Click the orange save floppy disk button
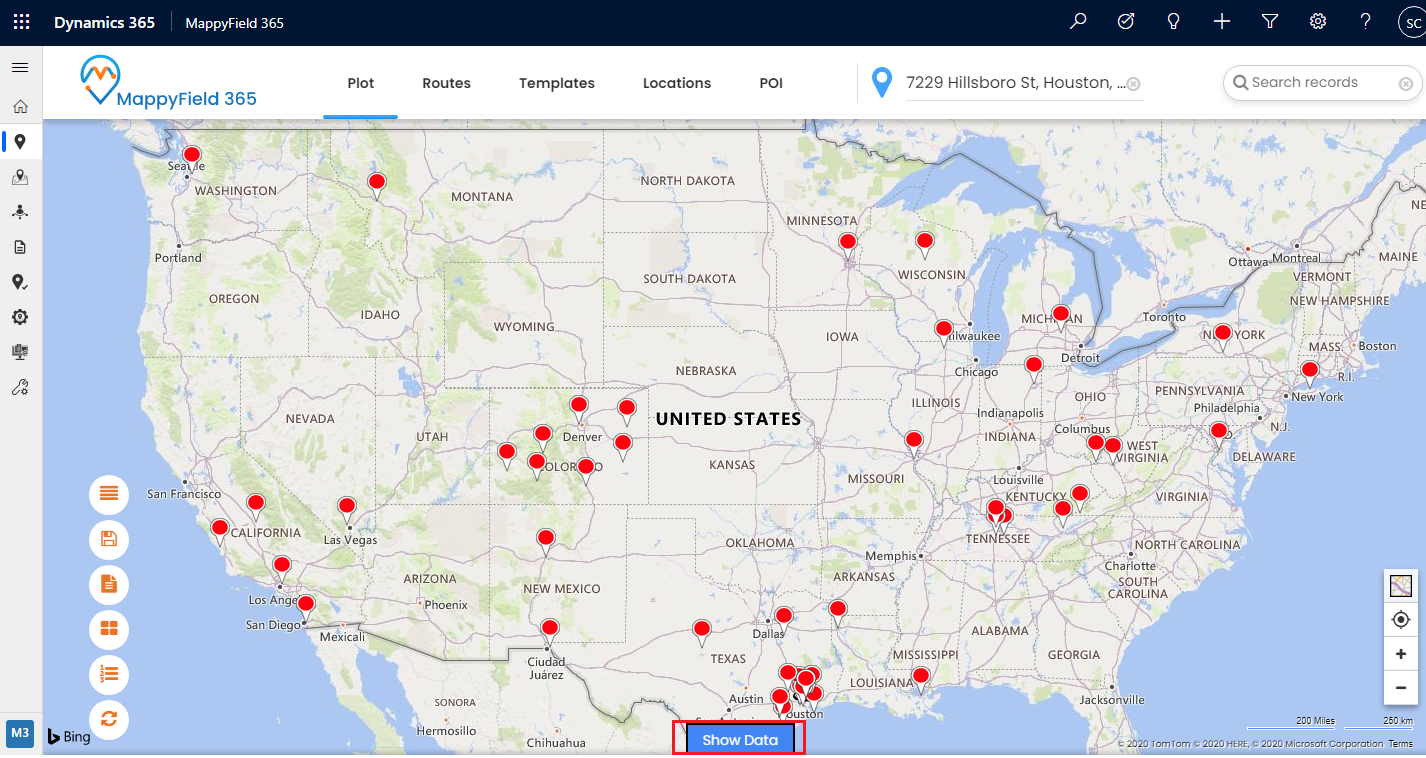Viewport: 1426px width, 758px height. [x=109, y=540]
